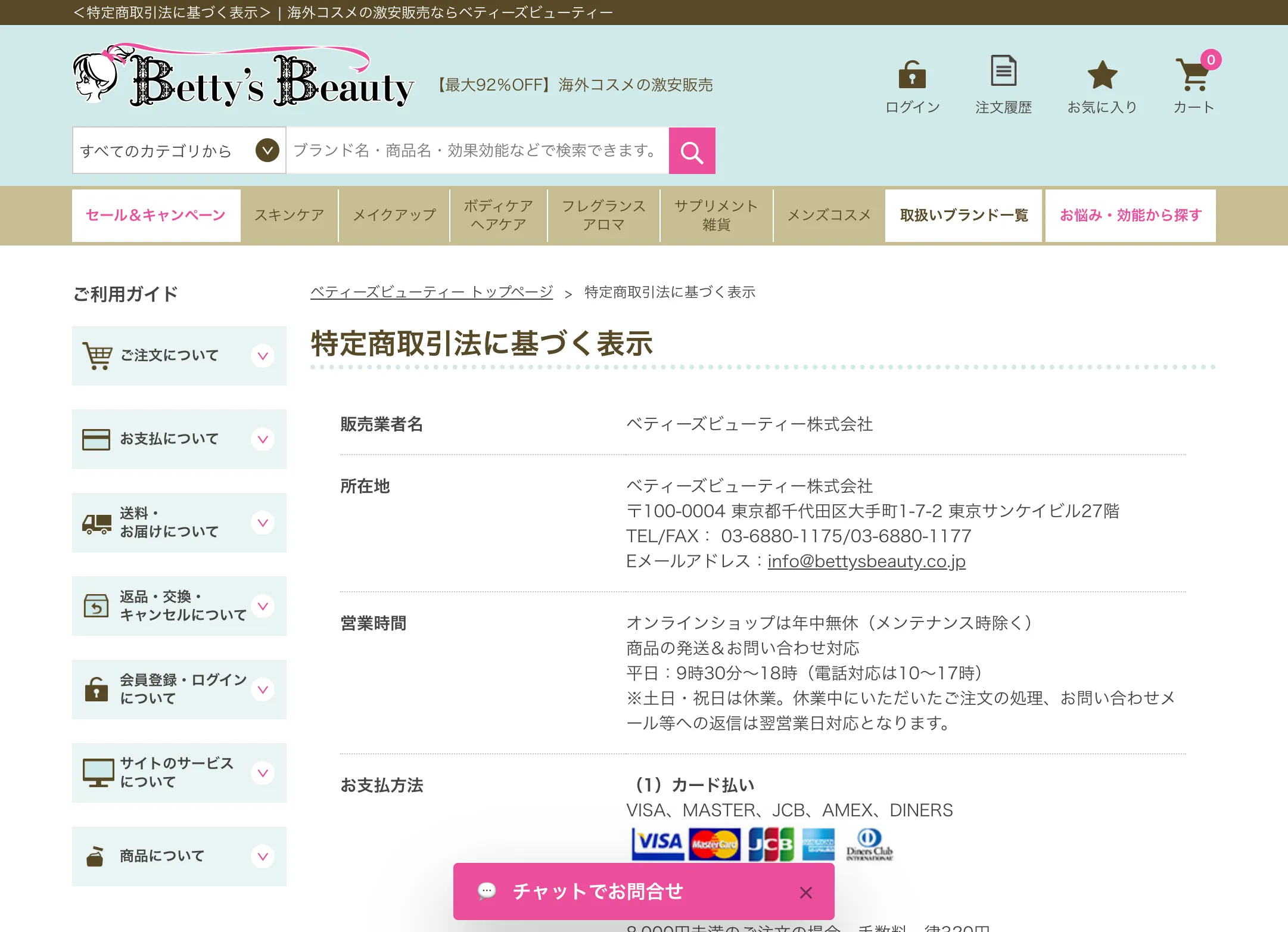The width and height of the screenshot is (1288, 932).
Task: Open the スキンケア category tab
Action: click(x=289, y=215)
